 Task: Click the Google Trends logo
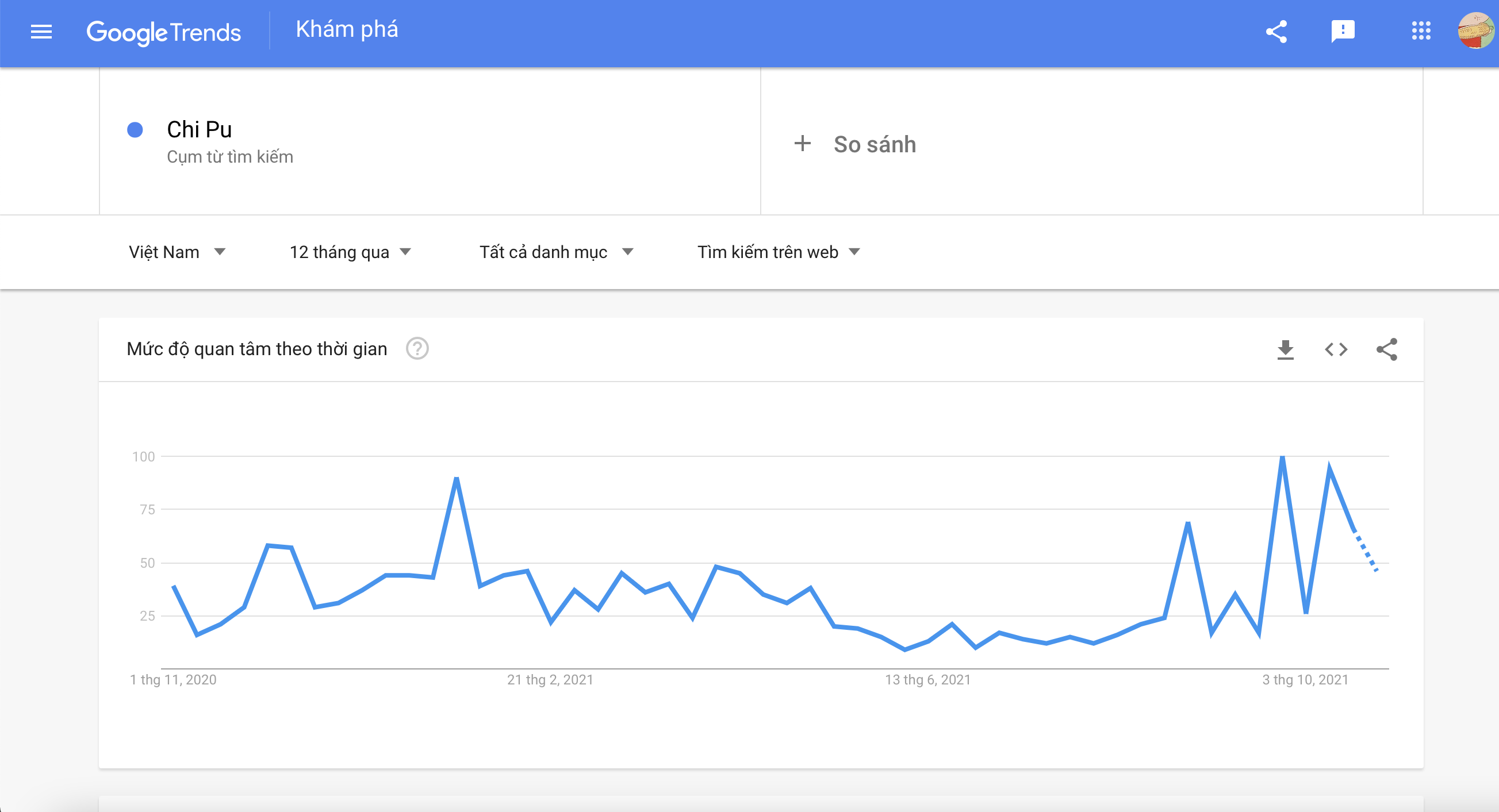(163, 33)
